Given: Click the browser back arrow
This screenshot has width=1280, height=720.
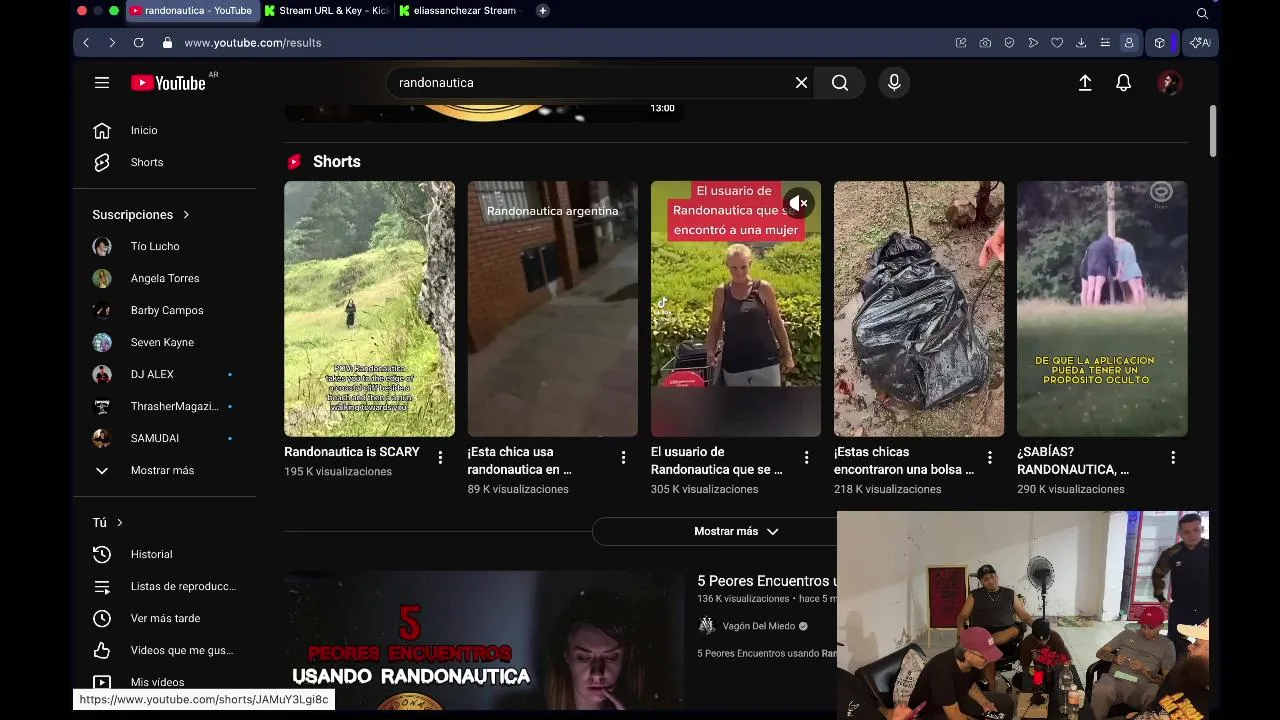Looking at the screenshot, I should click(86, 43).
